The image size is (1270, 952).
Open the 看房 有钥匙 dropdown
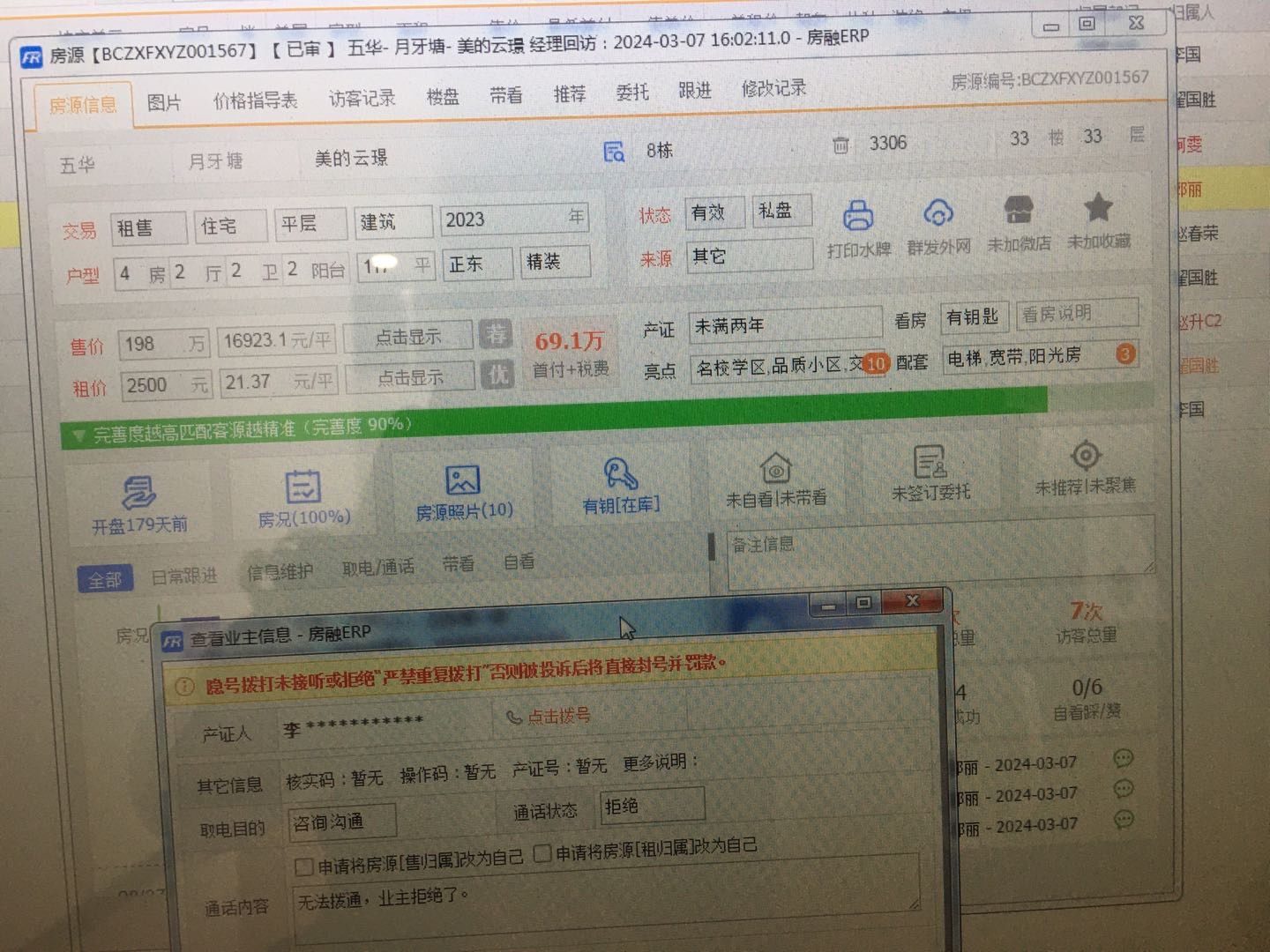point(975,316)
